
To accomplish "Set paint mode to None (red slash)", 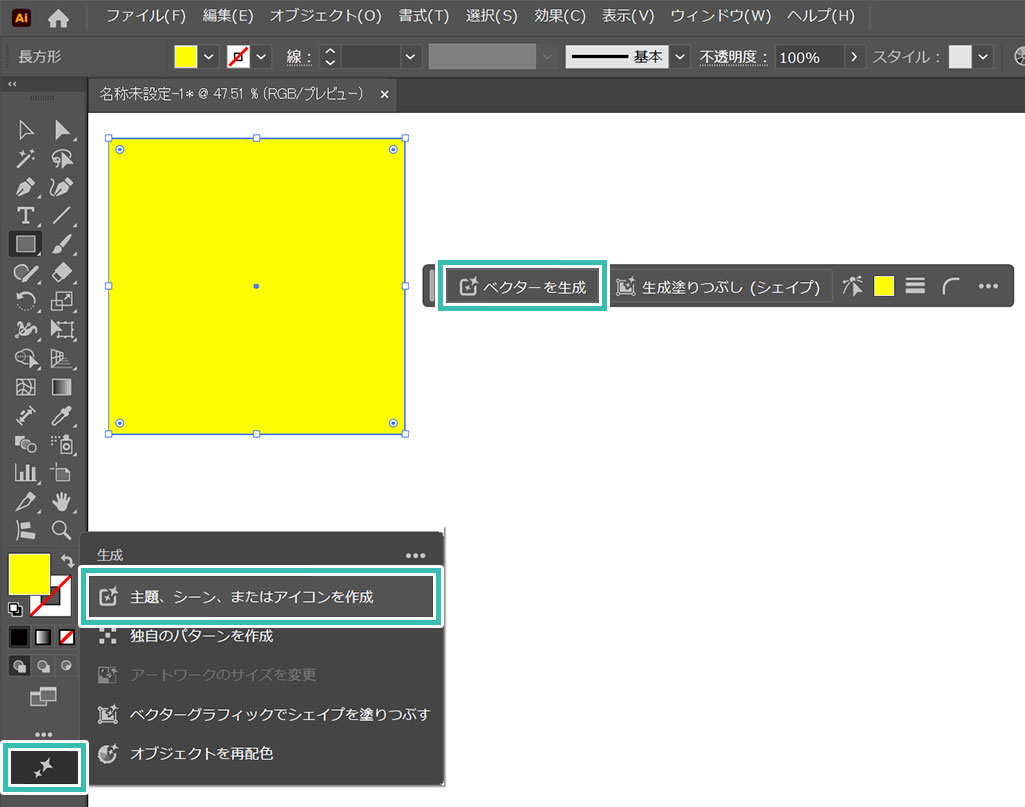I will click(x=67, y=636).
